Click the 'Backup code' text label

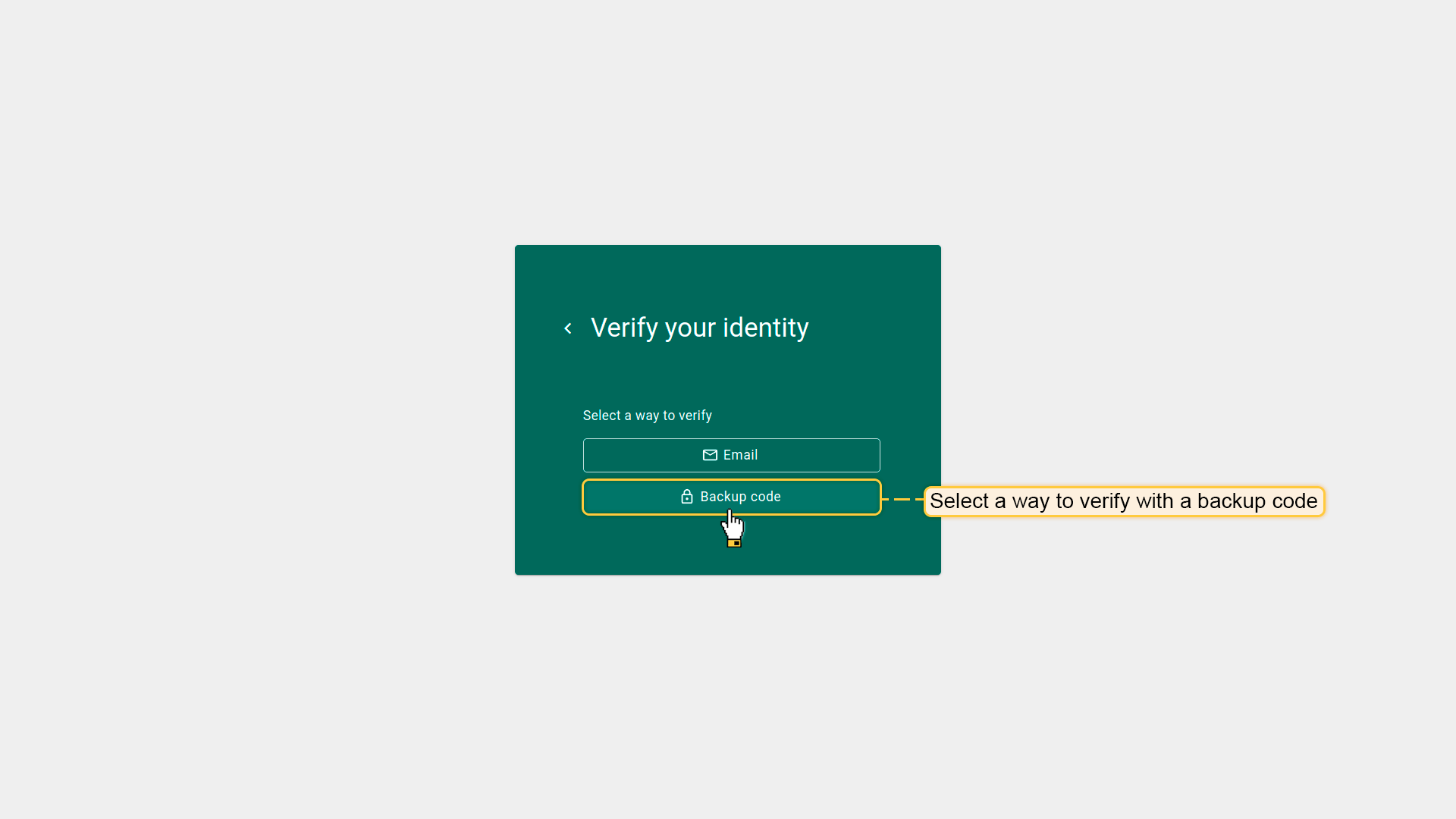pos(740,497)
